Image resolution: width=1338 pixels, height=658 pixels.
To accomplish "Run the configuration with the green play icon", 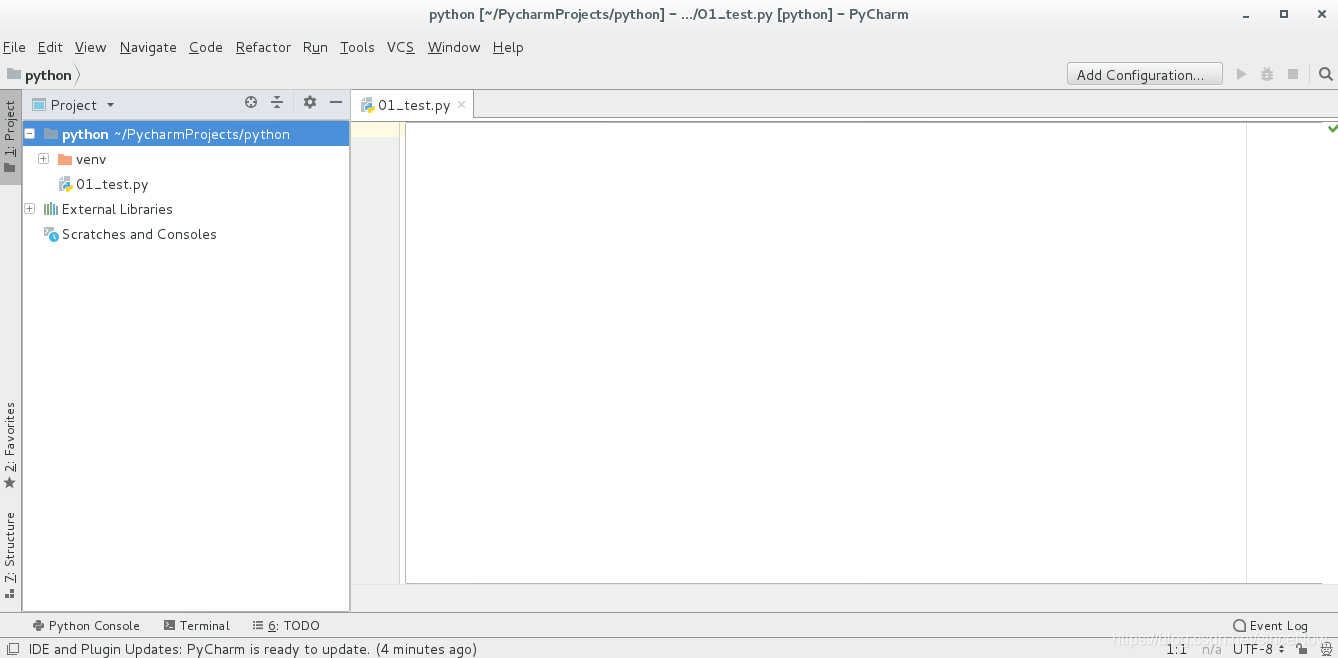I will [1241, 74].
